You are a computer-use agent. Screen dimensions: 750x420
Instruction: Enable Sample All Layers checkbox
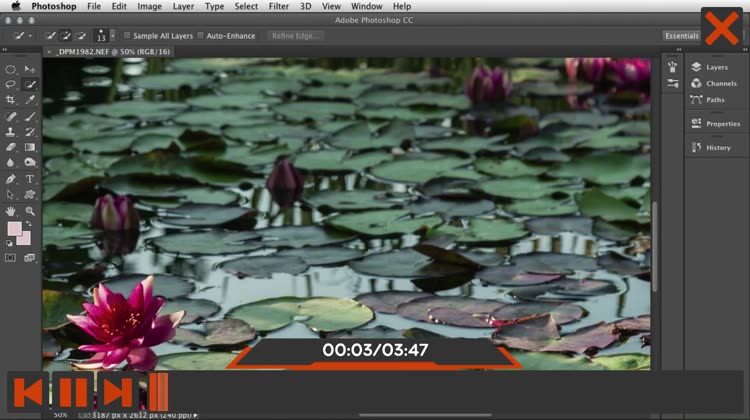pos(126,36)
